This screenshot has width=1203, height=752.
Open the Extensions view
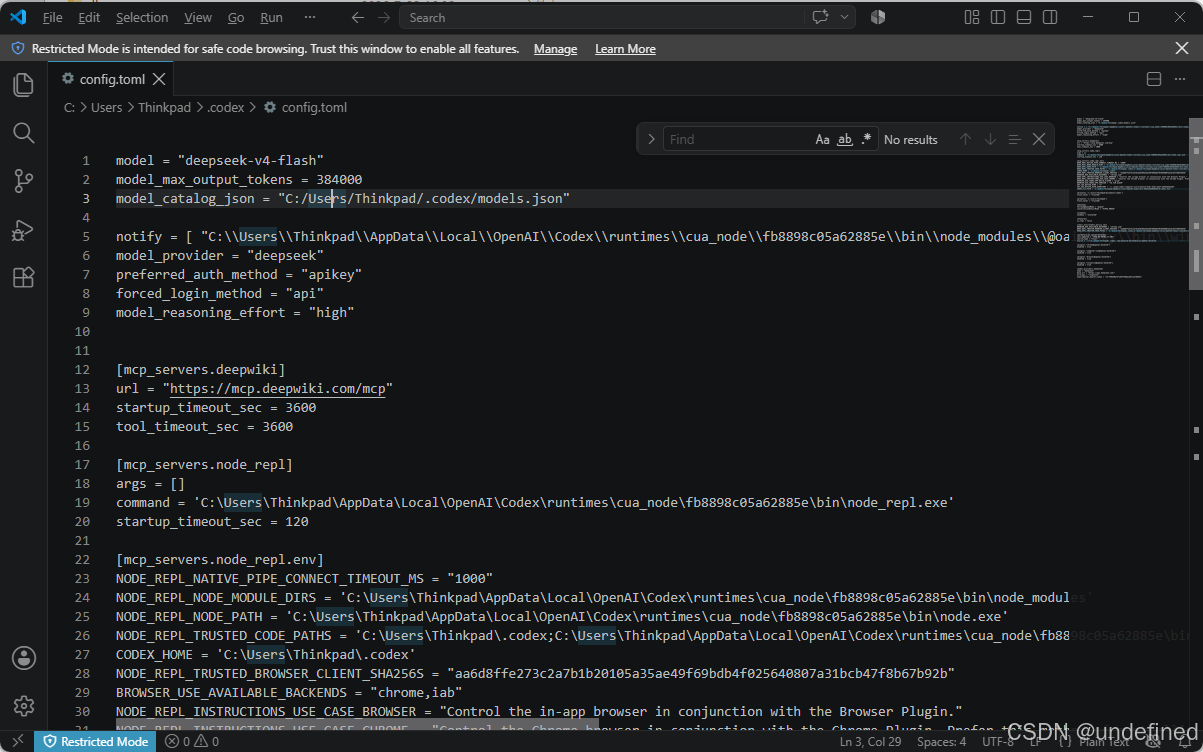pos(24,278)
